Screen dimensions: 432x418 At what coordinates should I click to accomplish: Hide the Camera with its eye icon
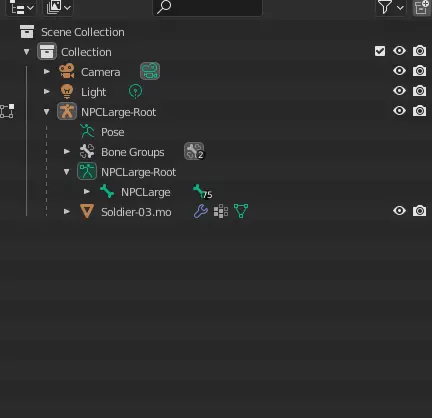click(399, 71)
